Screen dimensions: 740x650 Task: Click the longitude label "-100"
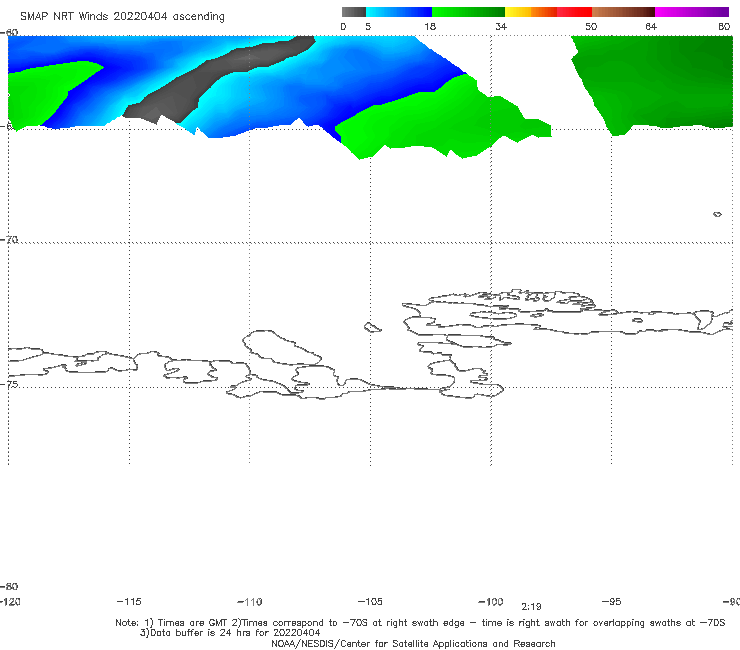coord(491,601)
